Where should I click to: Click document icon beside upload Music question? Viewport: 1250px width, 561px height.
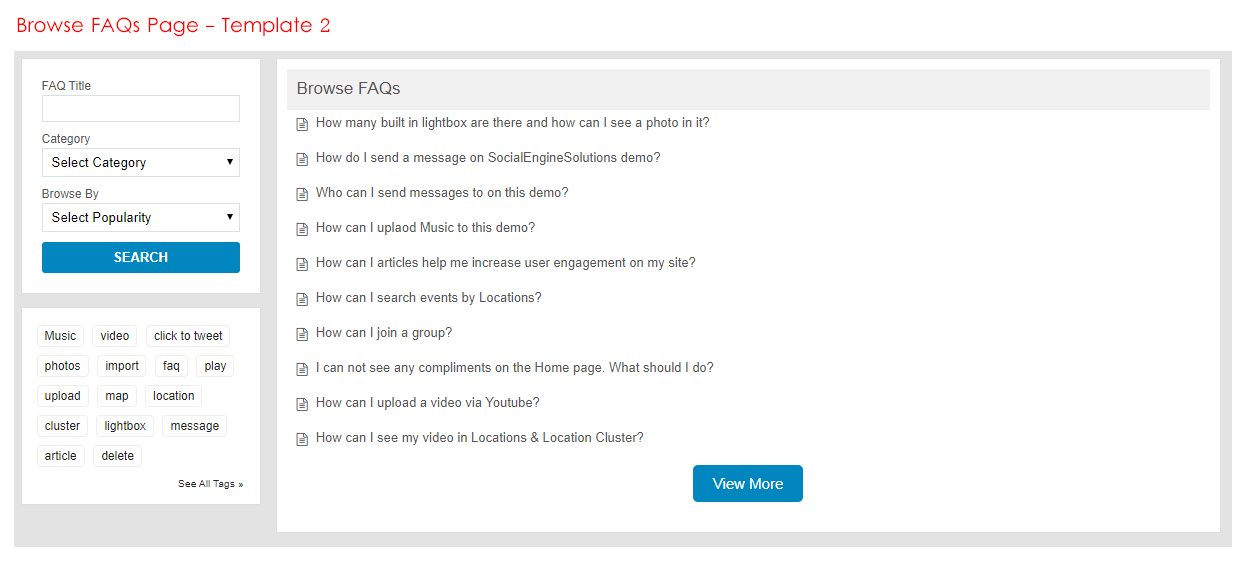click(x=302, y=229)
